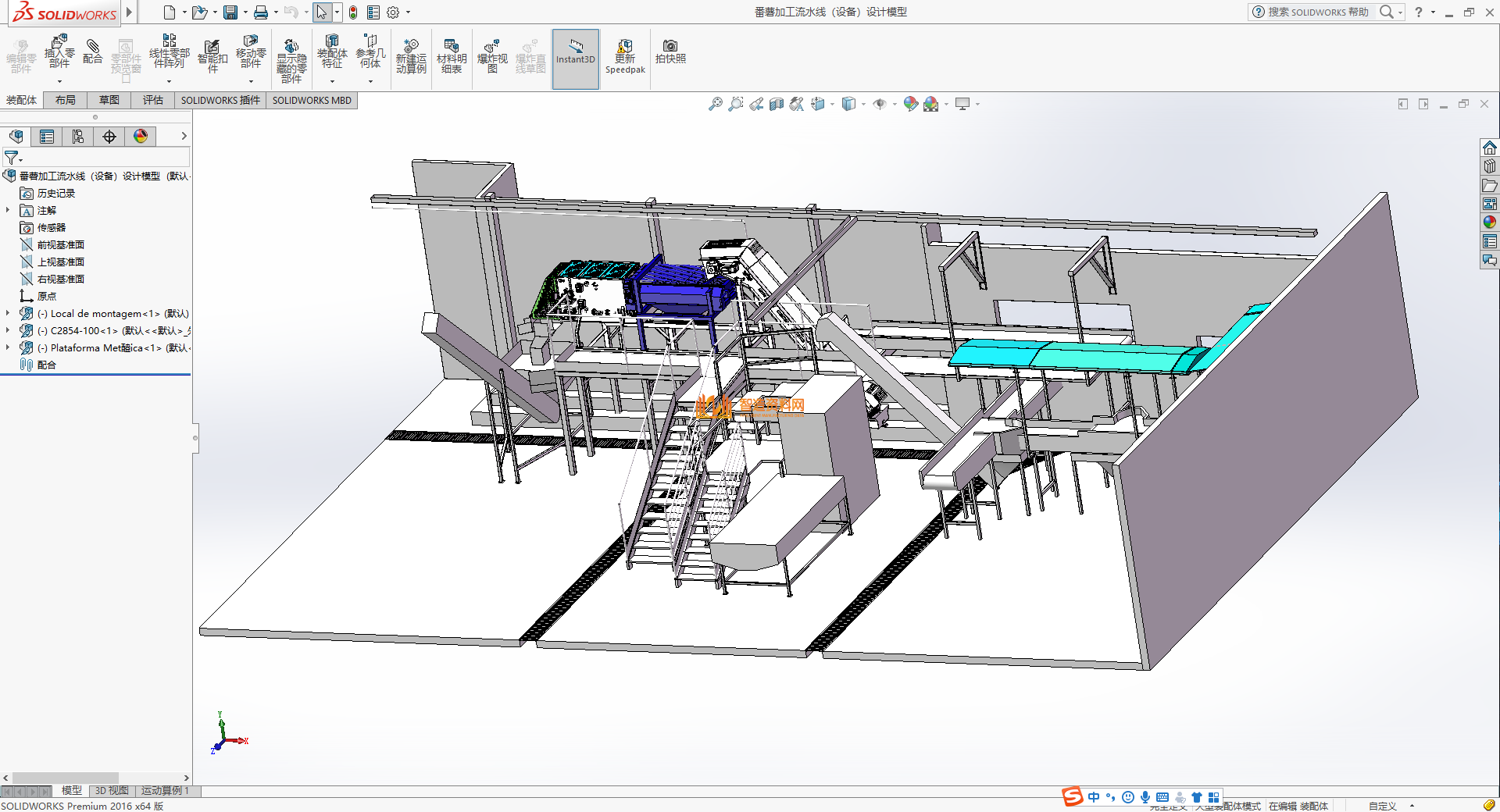
Task: Switch to the 评估 ribbon tab
Action: tap(152, 100)
